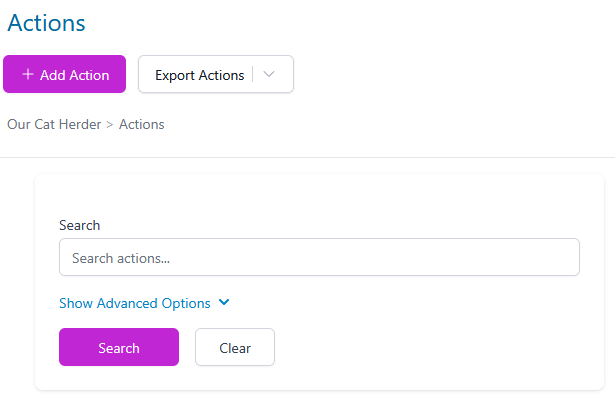The height and width of the screenshot is (411, 615).
Task: Click divider line inside Export Actions button
Action: [253, 75]
